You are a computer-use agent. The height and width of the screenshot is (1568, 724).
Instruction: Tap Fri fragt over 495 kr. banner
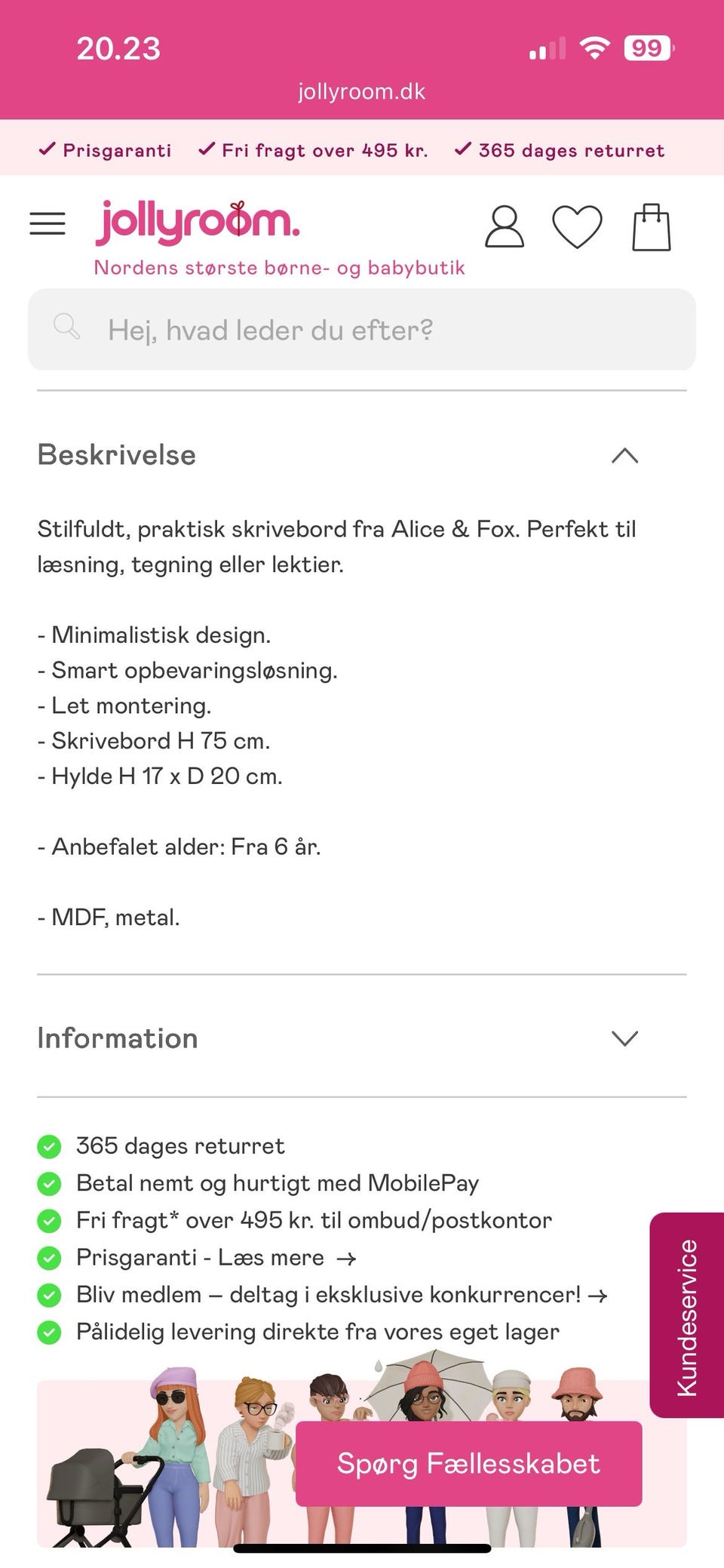314,150
